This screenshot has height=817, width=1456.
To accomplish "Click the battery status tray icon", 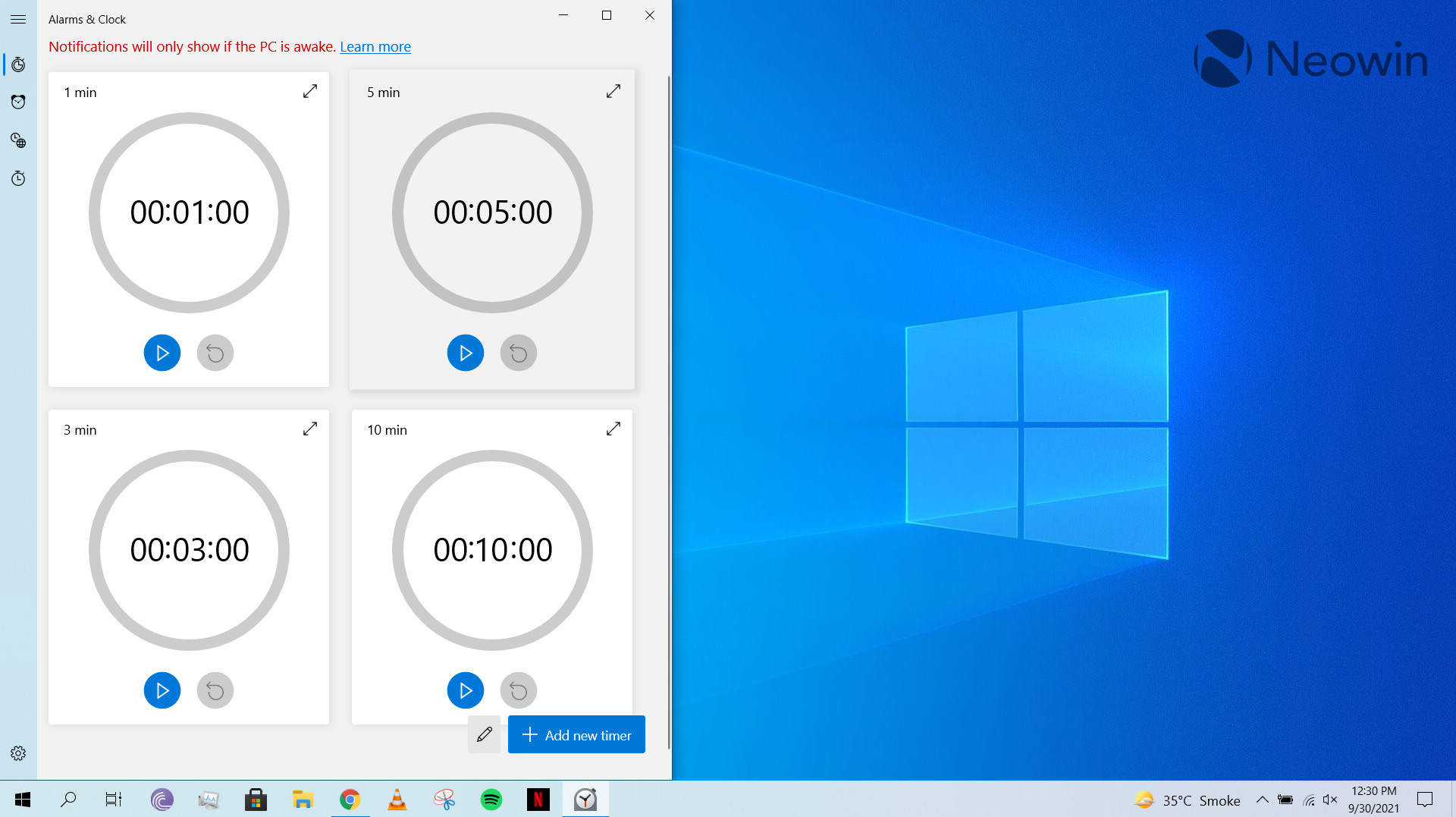I will [x=1285, y=800].
